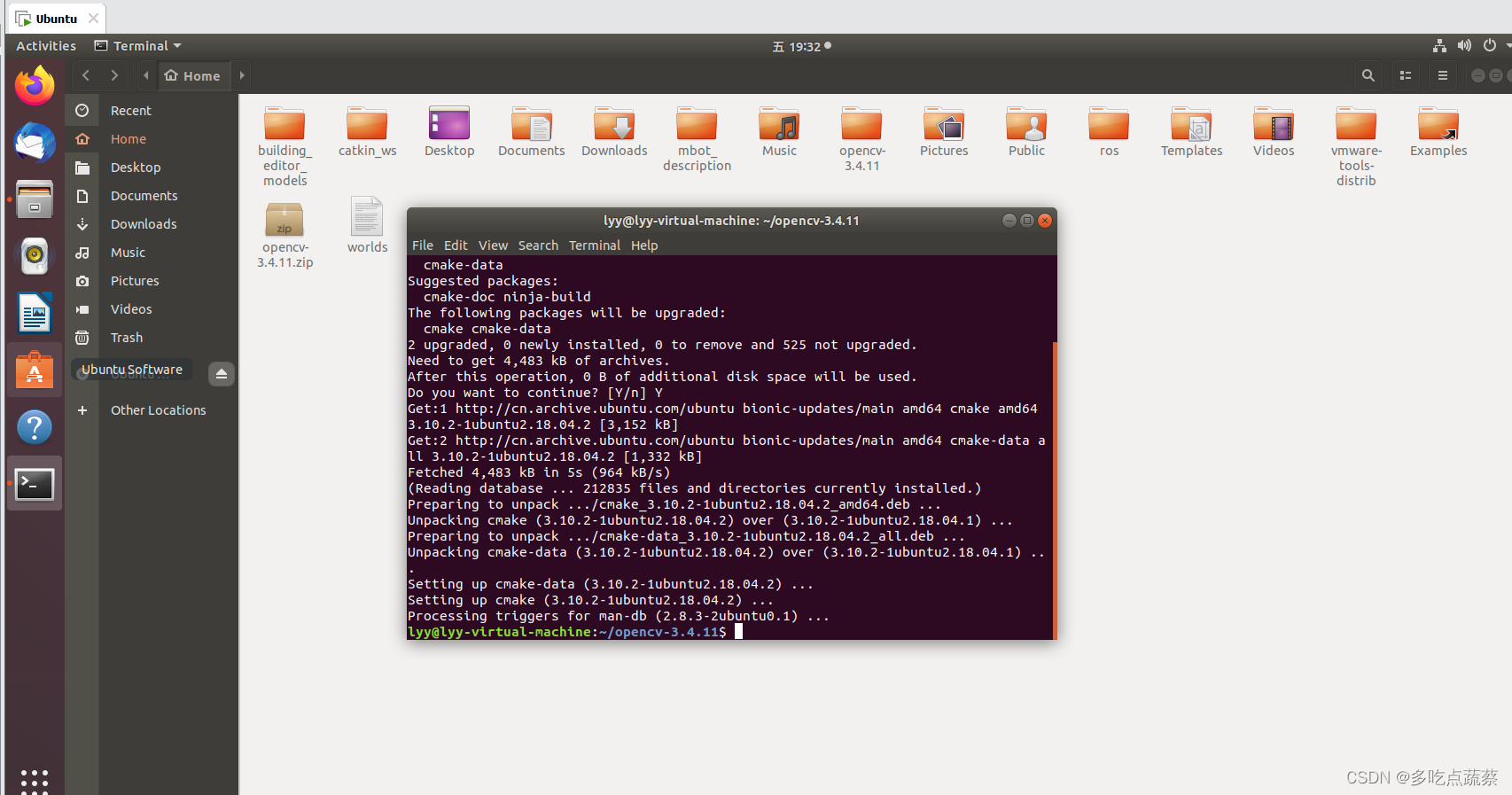This screenshot has height=795, width=1512.
Task: Open the Videos folder icon in the file grid
Action: pos(1274,132)
